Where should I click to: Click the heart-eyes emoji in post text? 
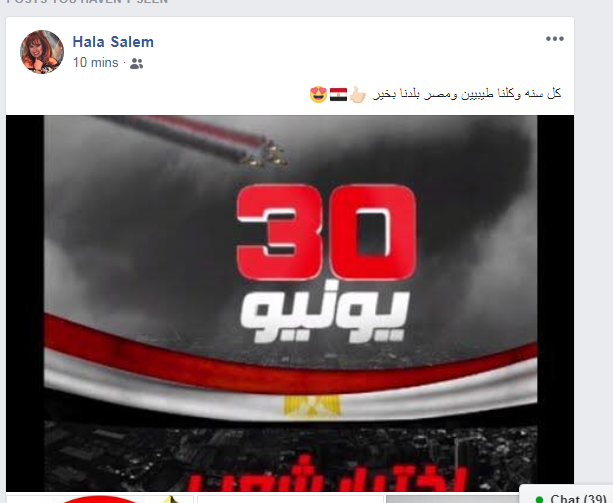point(318,94)
